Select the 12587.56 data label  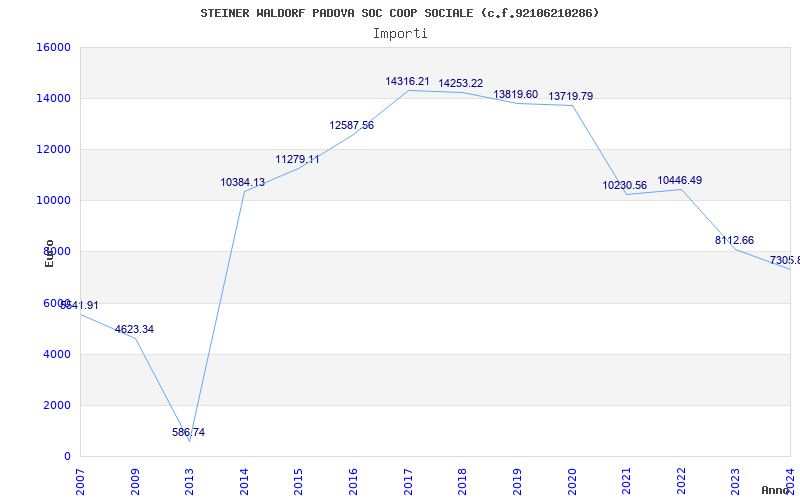pyautogui.click(x=352, y=125)
